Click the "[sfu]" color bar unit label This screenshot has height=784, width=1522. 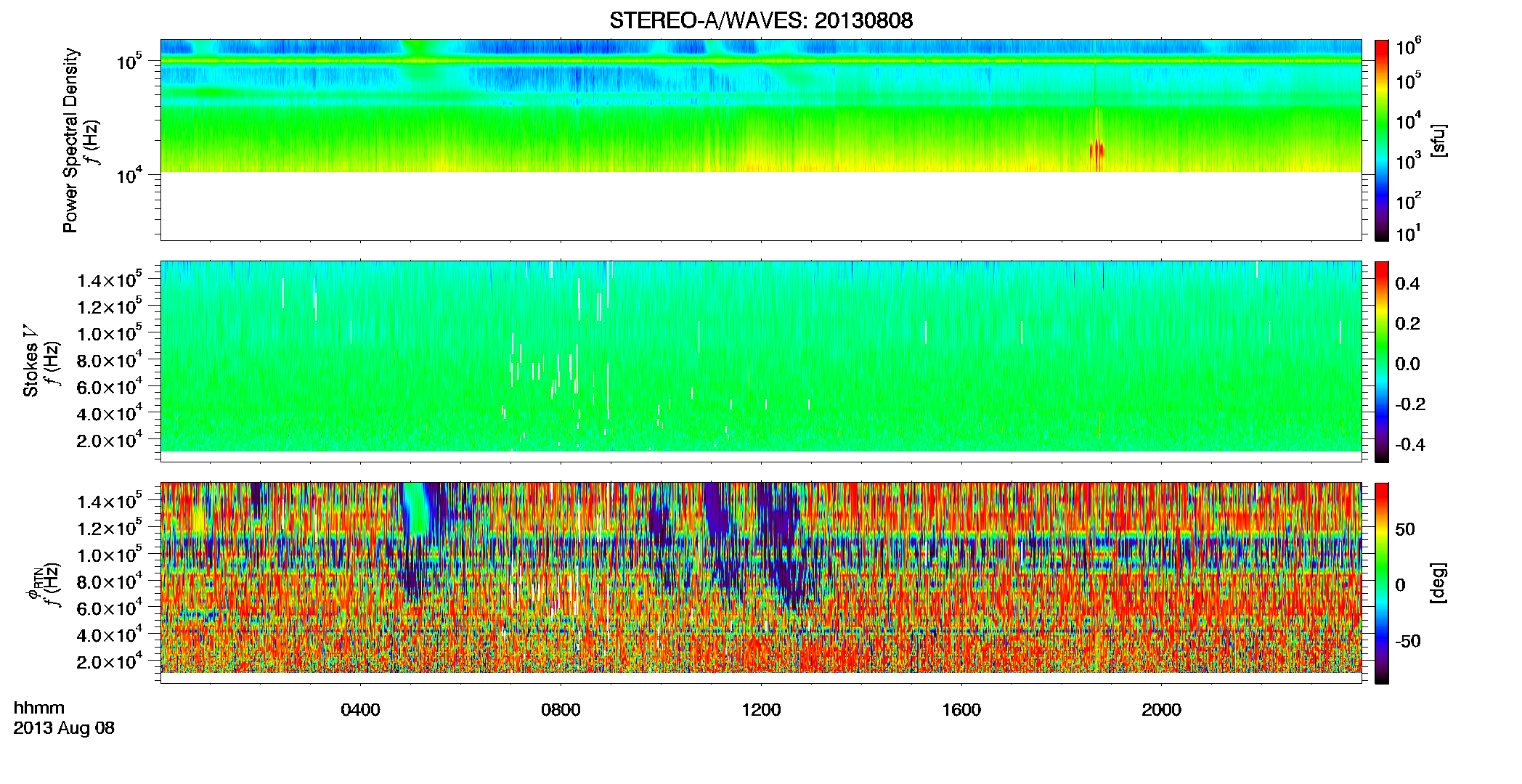[1438, 140]
